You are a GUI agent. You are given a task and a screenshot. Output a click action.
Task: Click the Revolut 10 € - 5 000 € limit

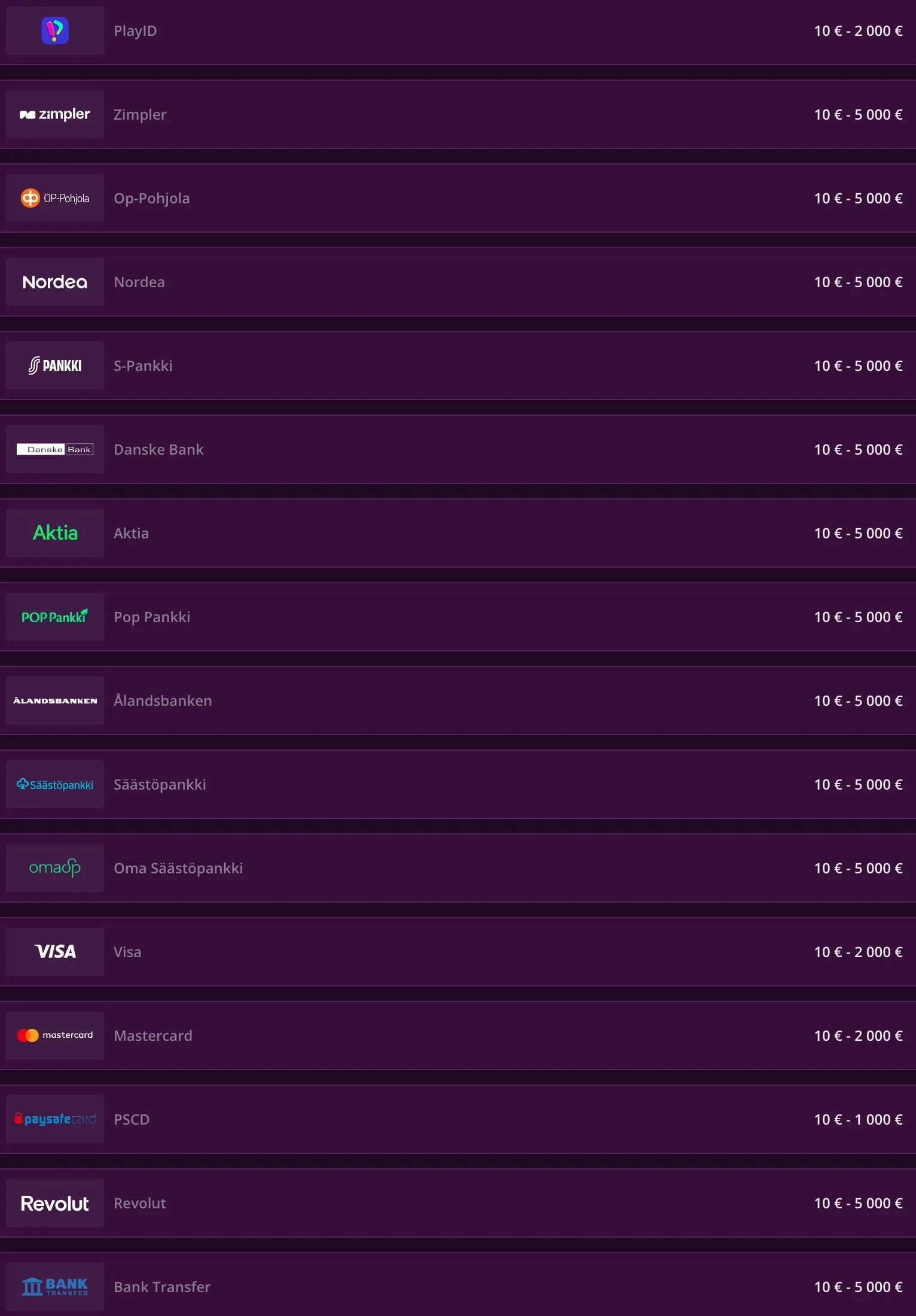point(858,1203)
